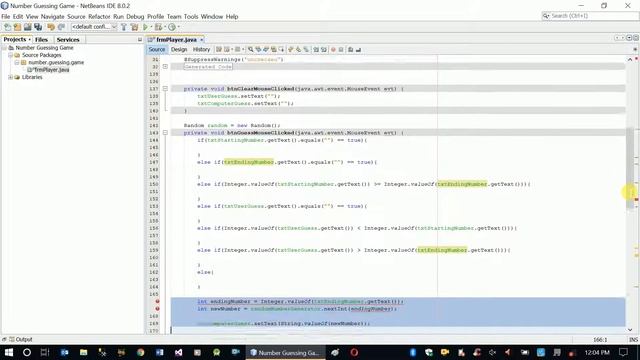Image resolution: width=640 pixels, height=360 pixels.
Task: Click the editor scrollbar up arrow
Action: [630, 59]
